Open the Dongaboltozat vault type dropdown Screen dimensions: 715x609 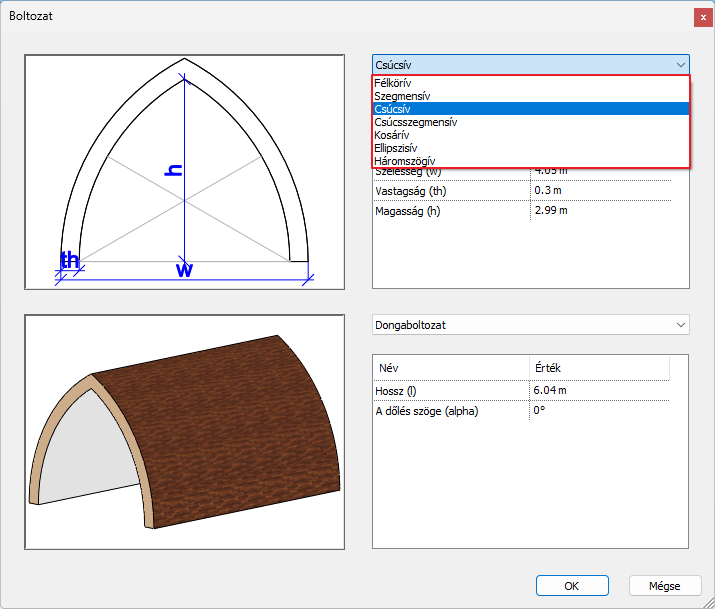(530, 325)
